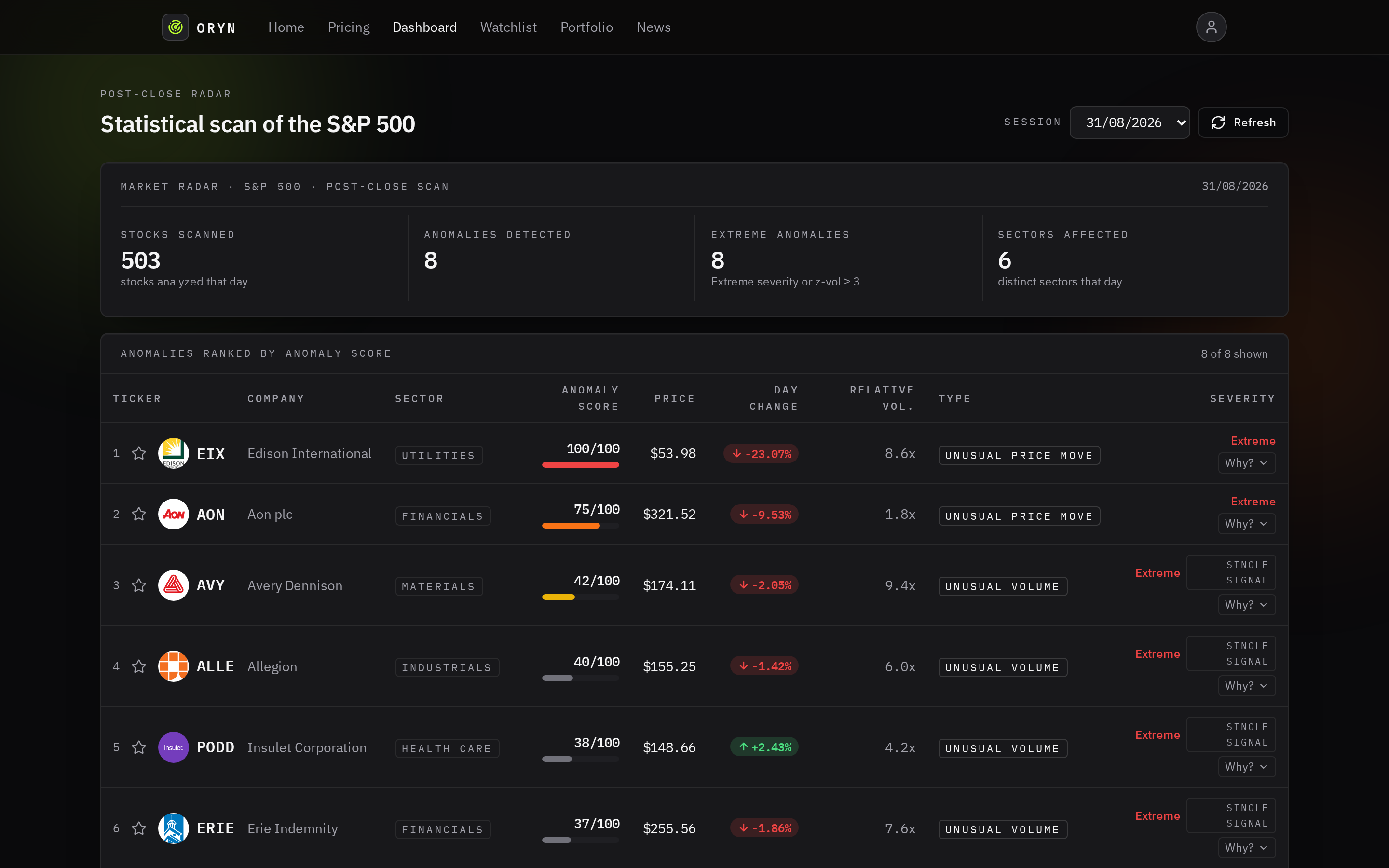The height and width of the screenshot is (868, 1389).
Task: Click the Health Care sector tag
Action: 447,748
